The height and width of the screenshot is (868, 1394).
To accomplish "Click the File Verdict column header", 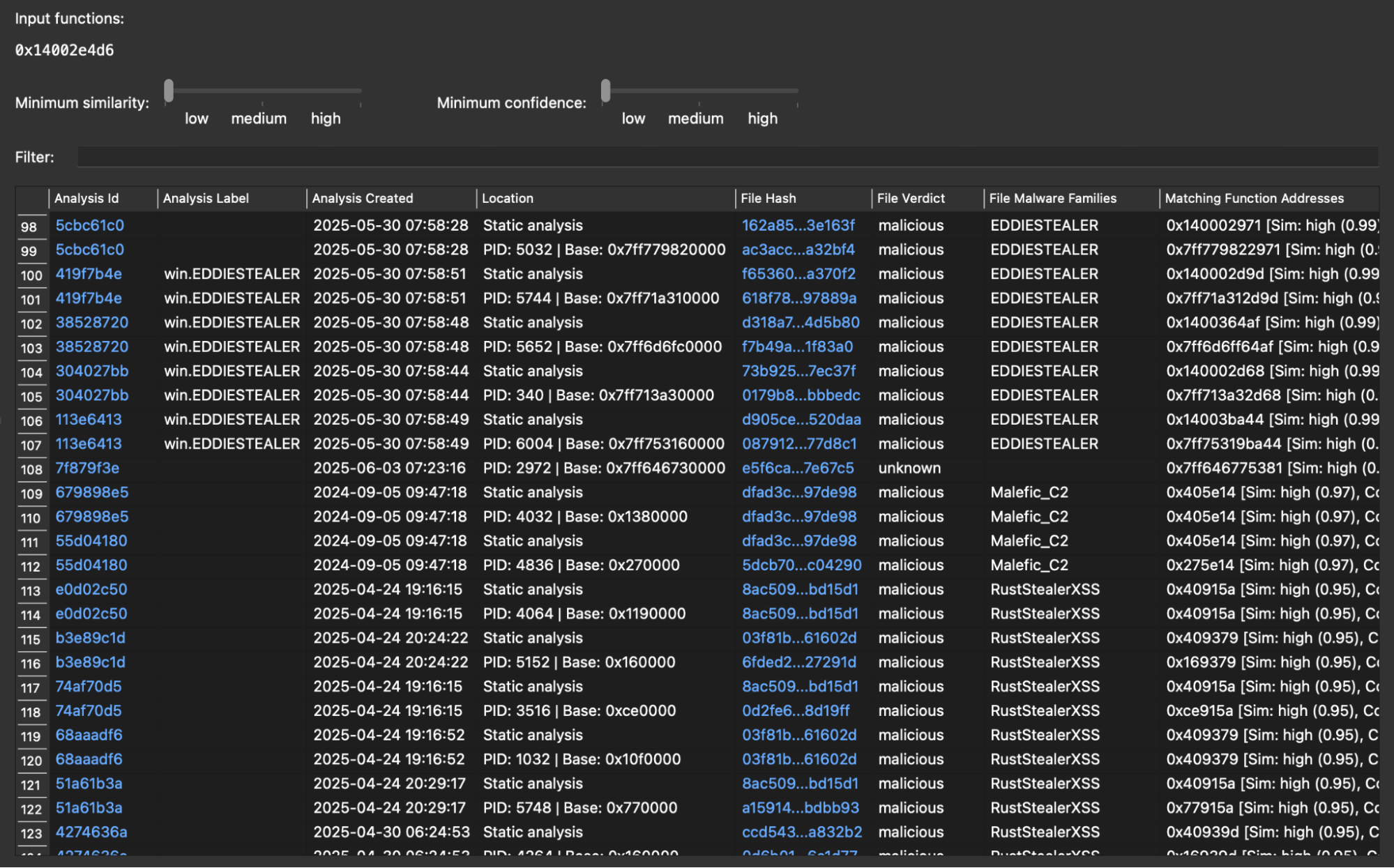I will point(910,199).
